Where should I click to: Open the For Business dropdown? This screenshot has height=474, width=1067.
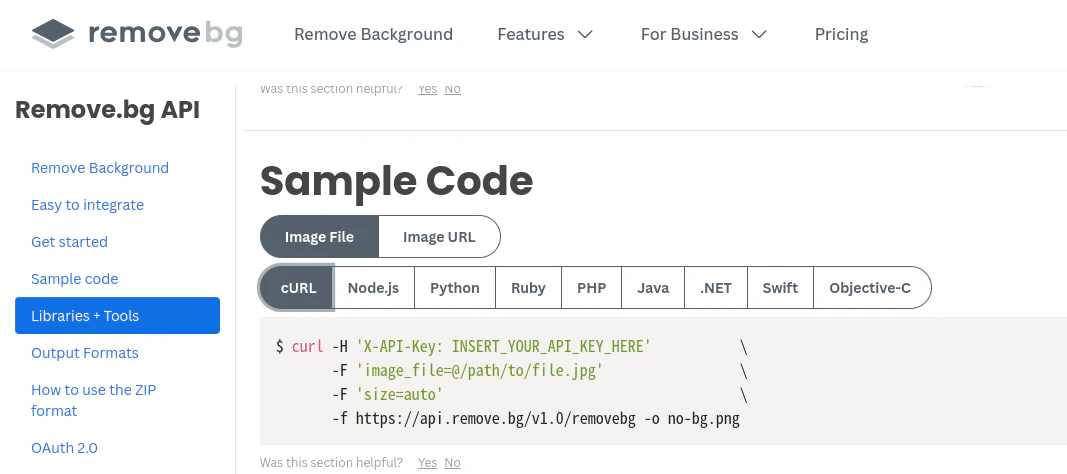[703, 34]
